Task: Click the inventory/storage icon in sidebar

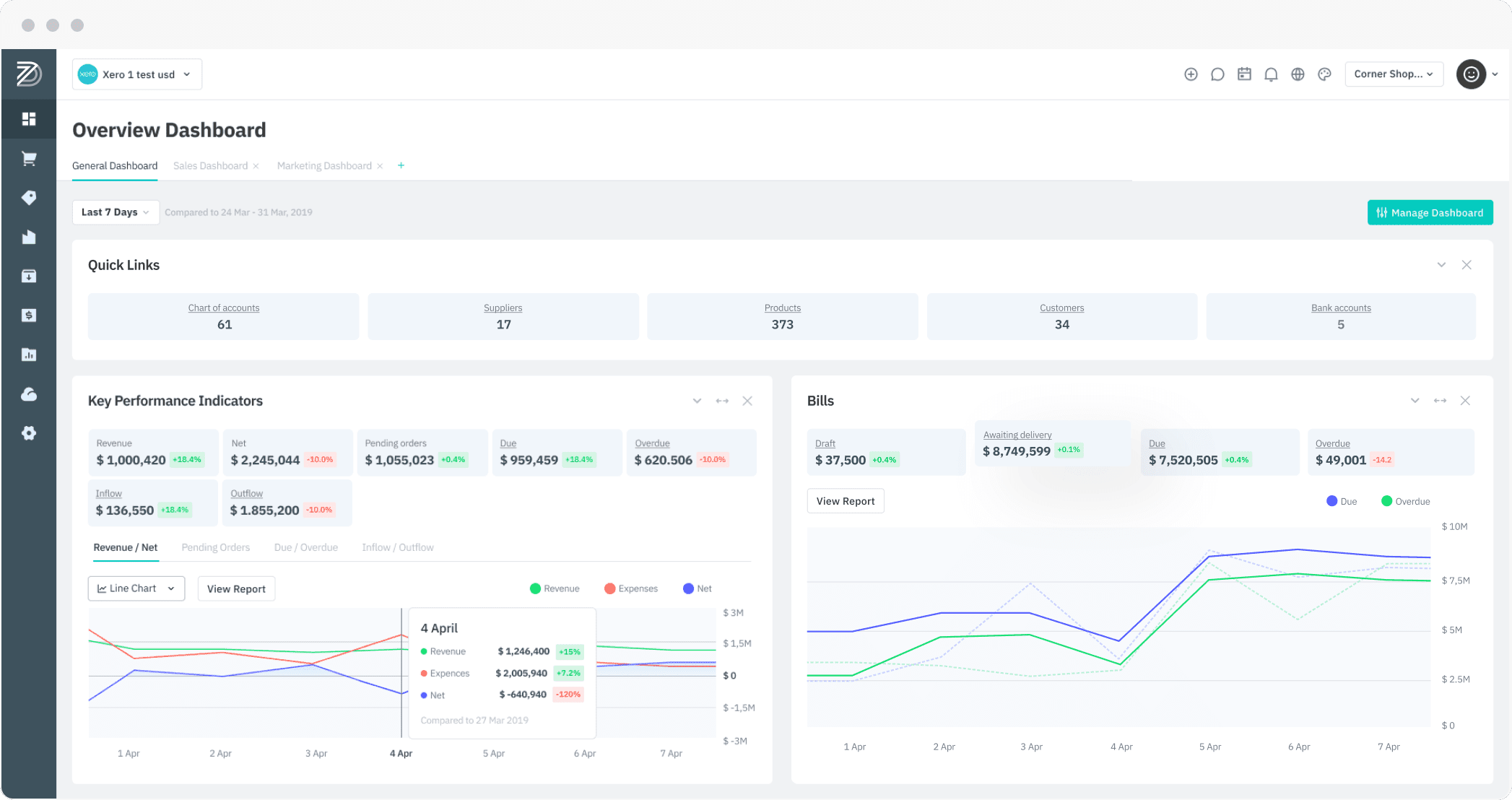Action: pyautogui.click(x=29, y=277)
